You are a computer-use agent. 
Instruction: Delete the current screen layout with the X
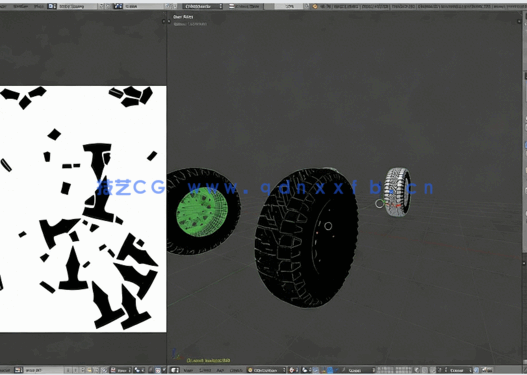point(108,6)
